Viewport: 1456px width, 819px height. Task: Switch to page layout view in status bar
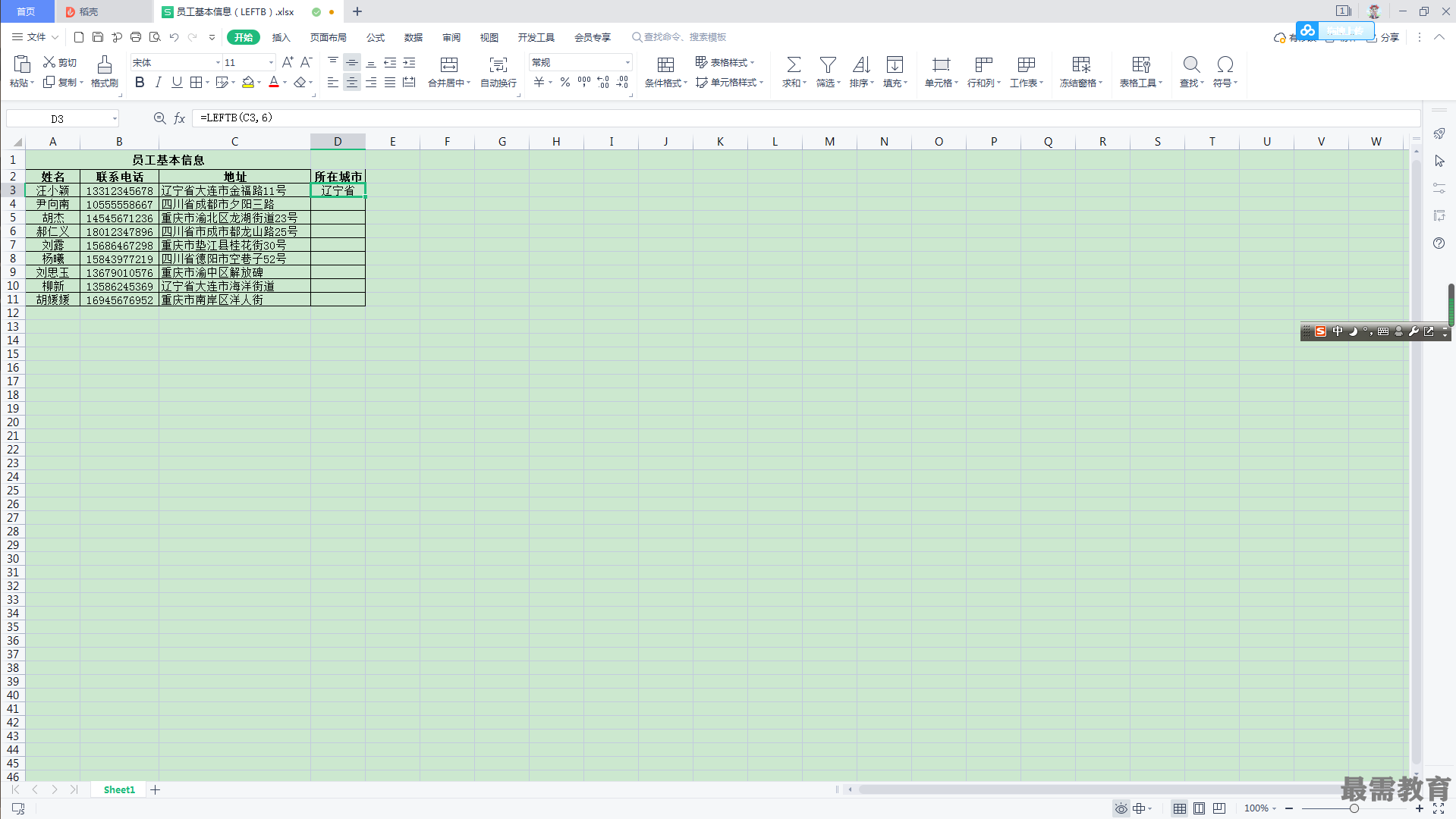[1199, 809]
